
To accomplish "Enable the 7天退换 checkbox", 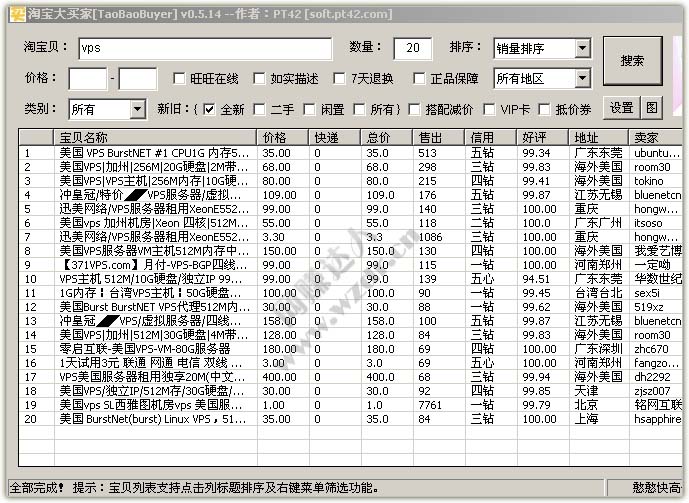I will (339, 79).
